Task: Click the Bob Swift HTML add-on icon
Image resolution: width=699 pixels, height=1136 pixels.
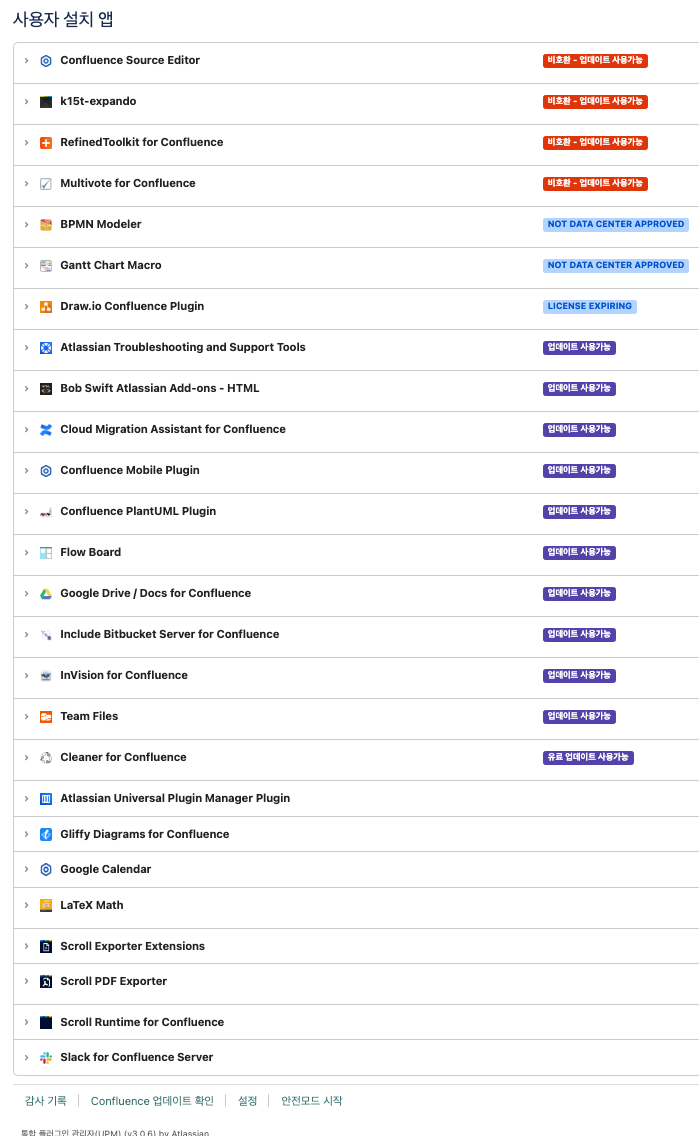Action: tap(46, 389)
